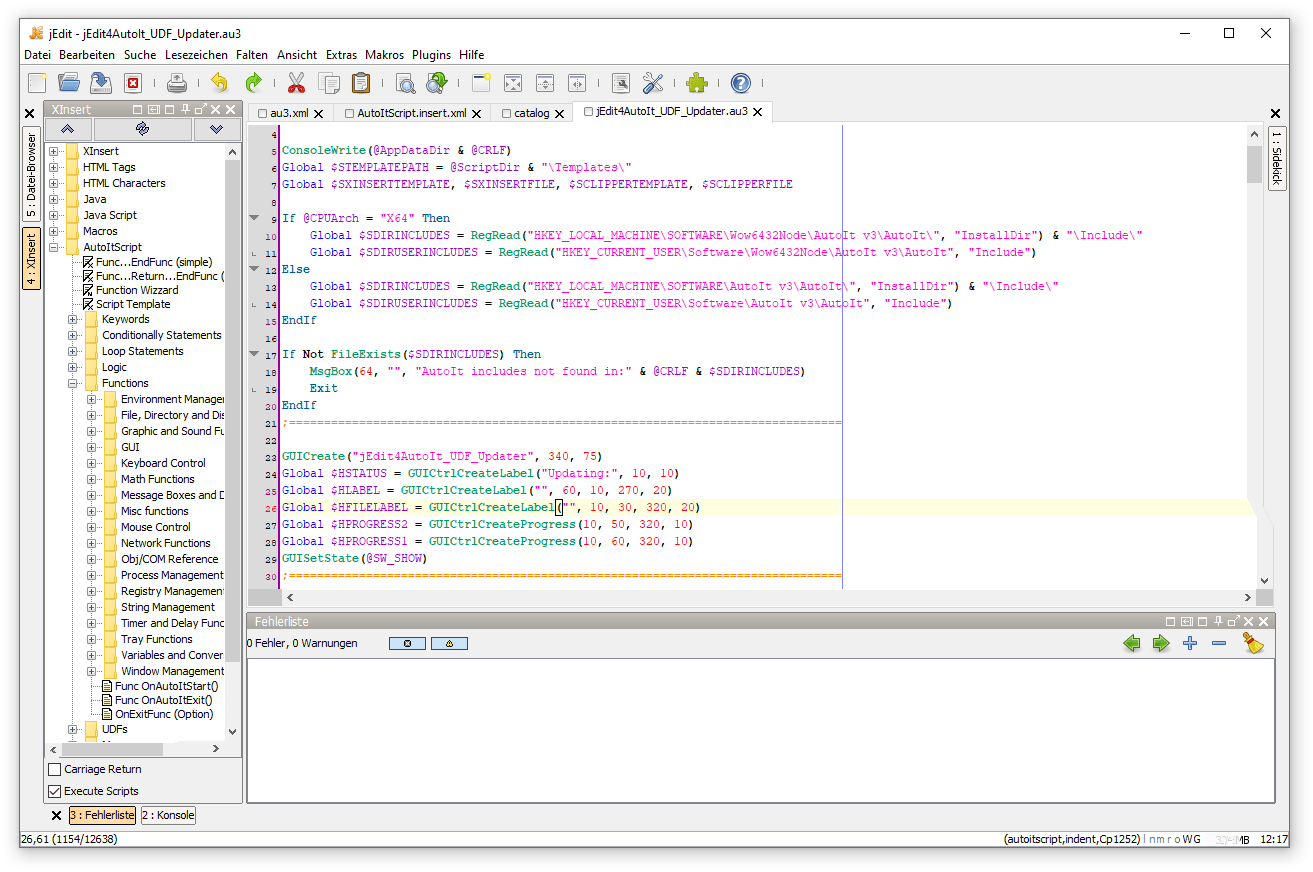Screen dimensions: 1313x872
Task: Click the Cut scissors icon
Action: [296, 83]
